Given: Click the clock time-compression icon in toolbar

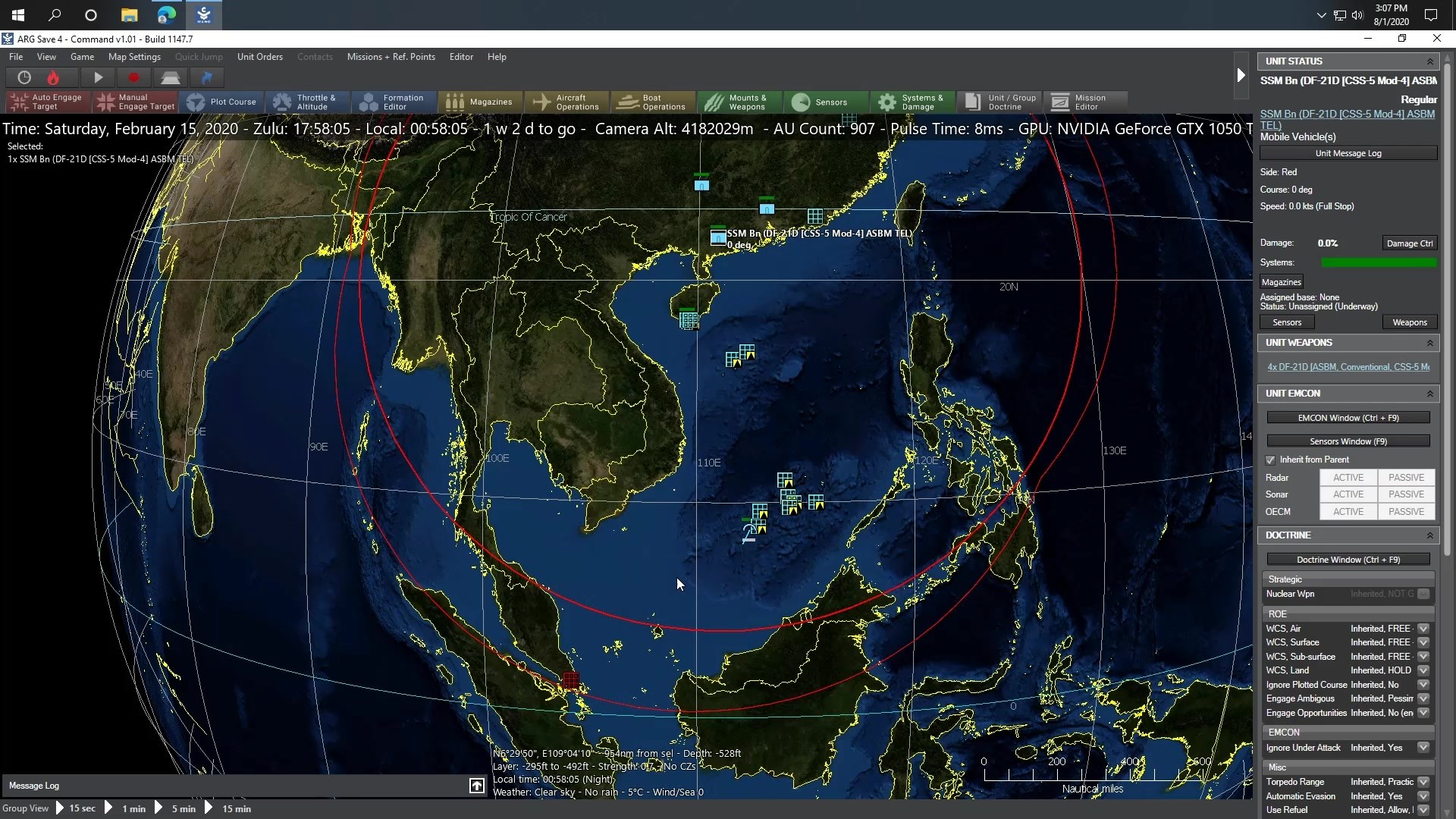Looking at the screenshot, I should [x=24, y=77].
